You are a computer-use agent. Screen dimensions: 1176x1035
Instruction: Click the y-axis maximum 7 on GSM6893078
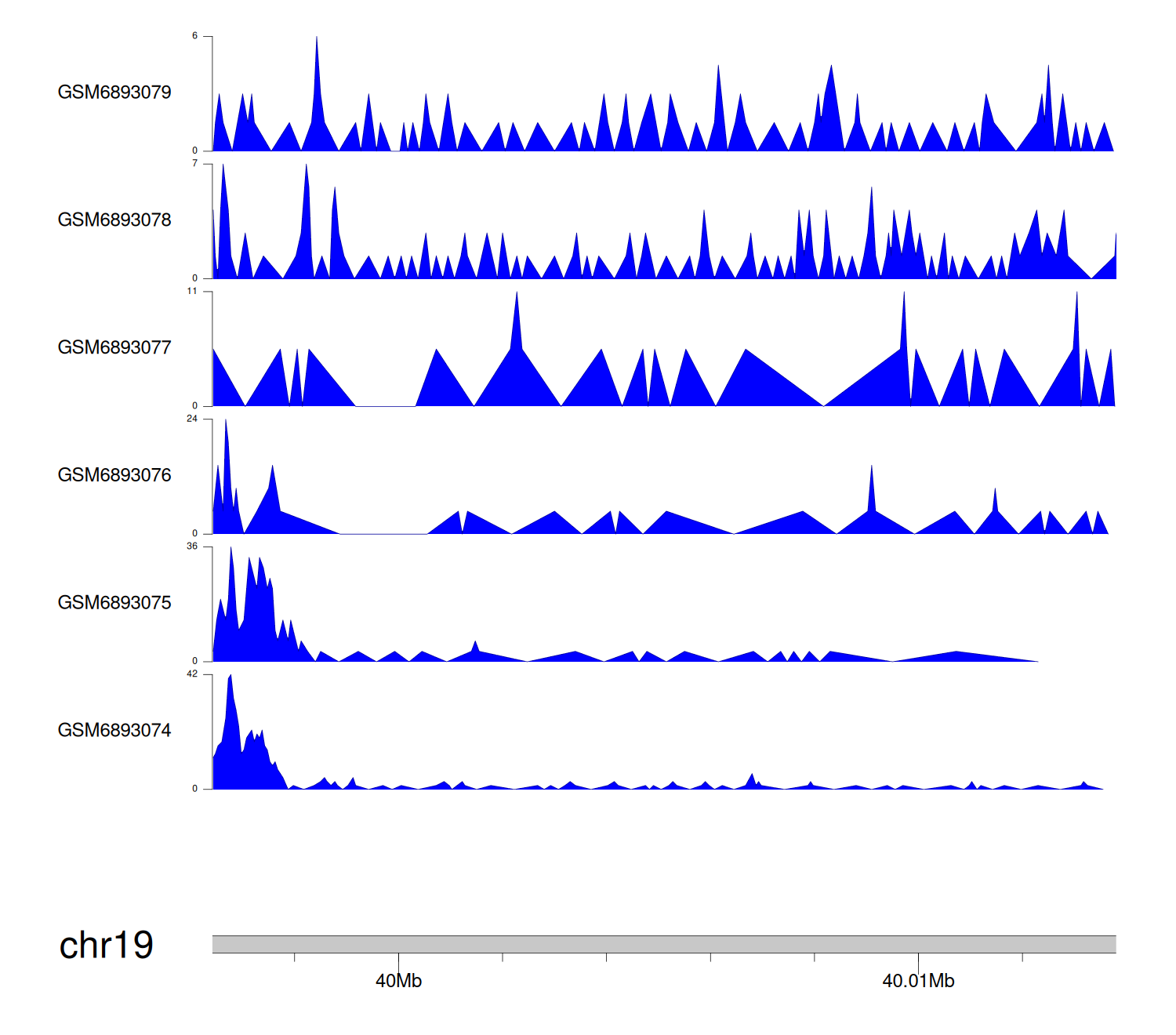coord(194,163)
